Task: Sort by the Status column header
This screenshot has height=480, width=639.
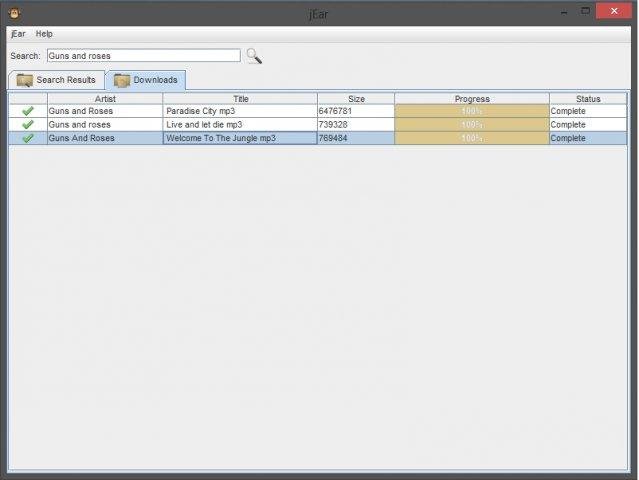Action: (588, 99)
